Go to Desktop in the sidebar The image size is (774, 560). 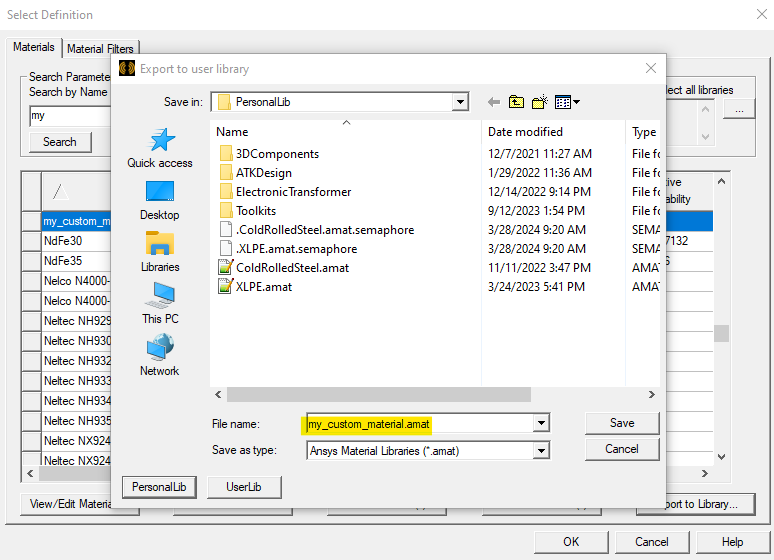[x=160, y=200]
